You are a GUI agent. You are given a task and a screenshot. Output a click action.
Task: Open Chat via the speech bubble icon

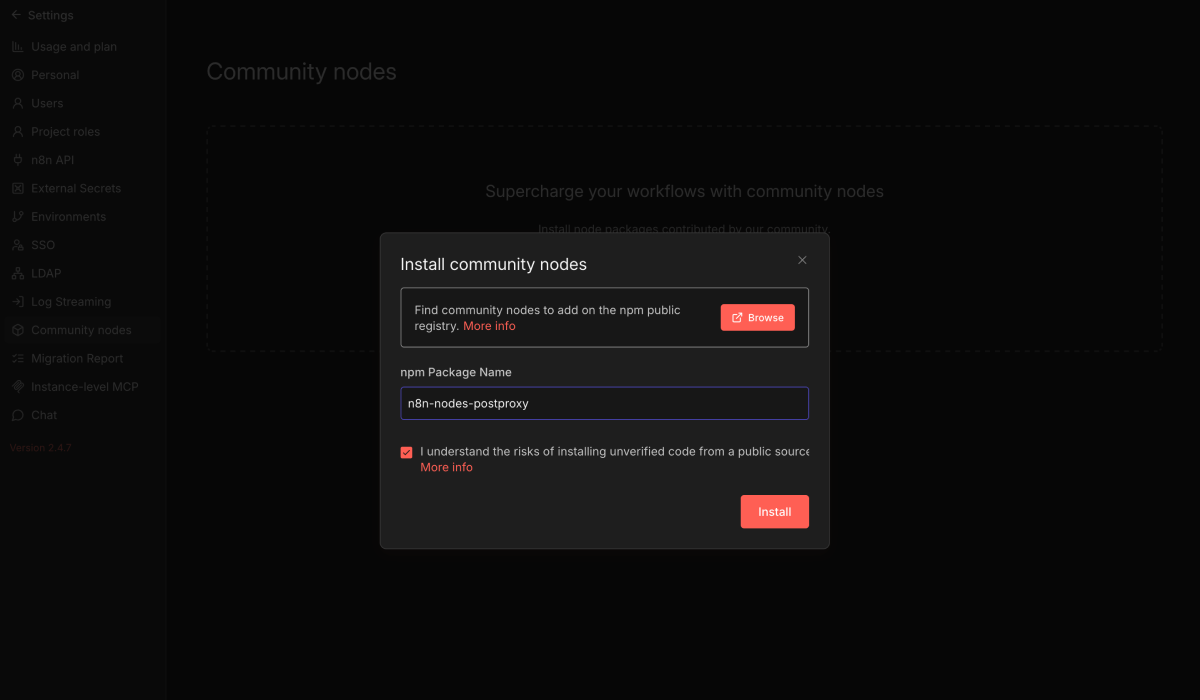17,415
